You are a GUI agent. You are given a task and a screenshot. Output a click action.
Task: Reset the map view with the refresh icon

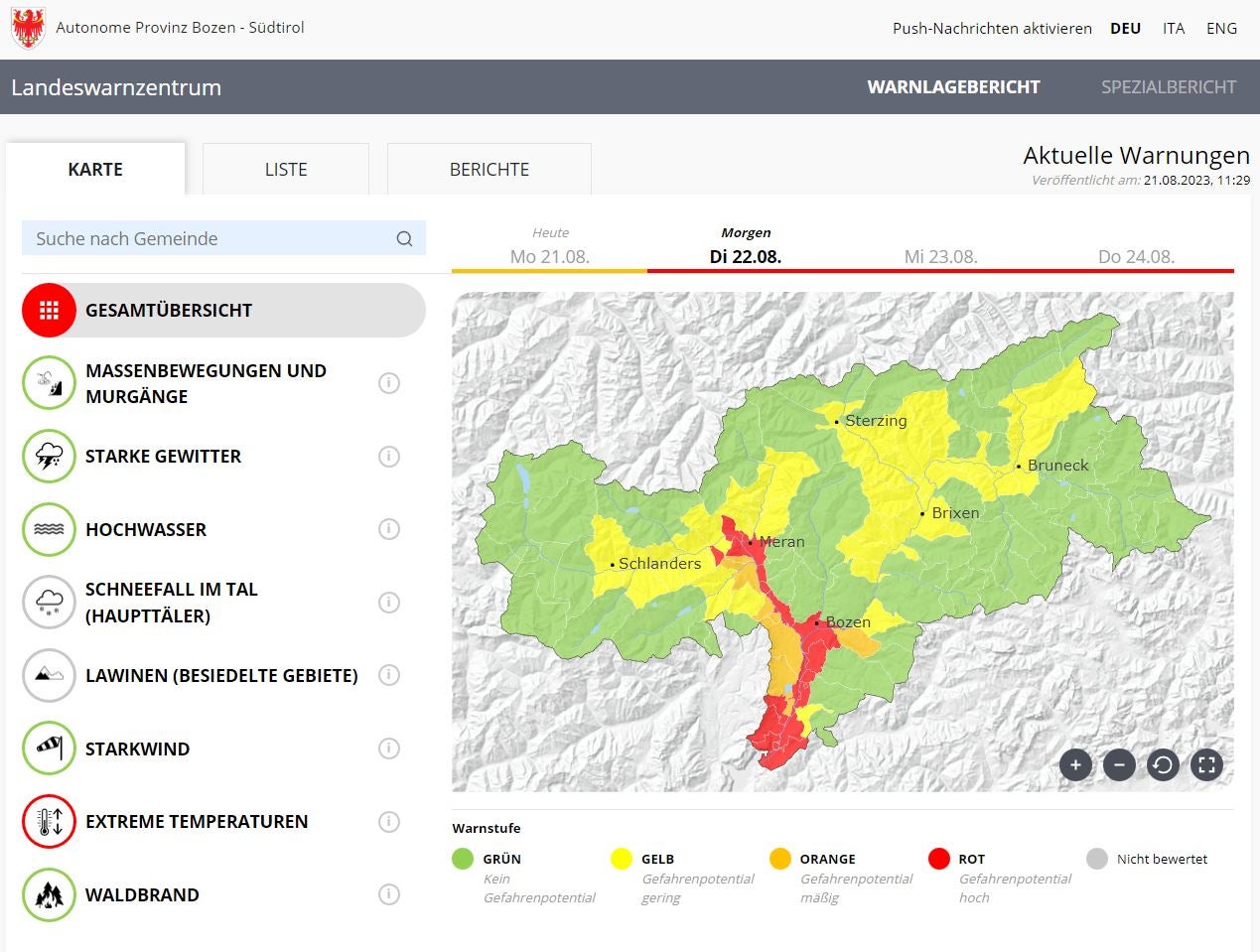click(x=1163, y=764)
